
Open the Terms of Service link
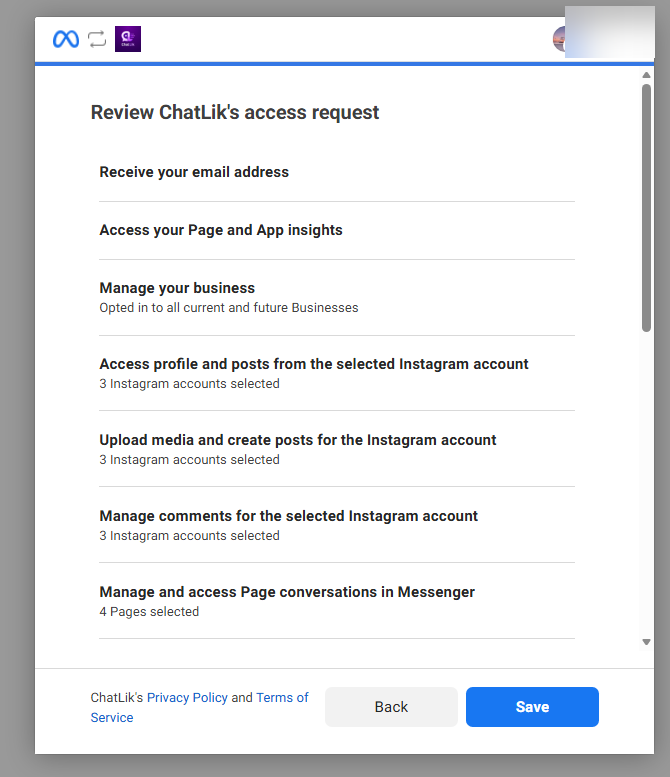(199, 708)
